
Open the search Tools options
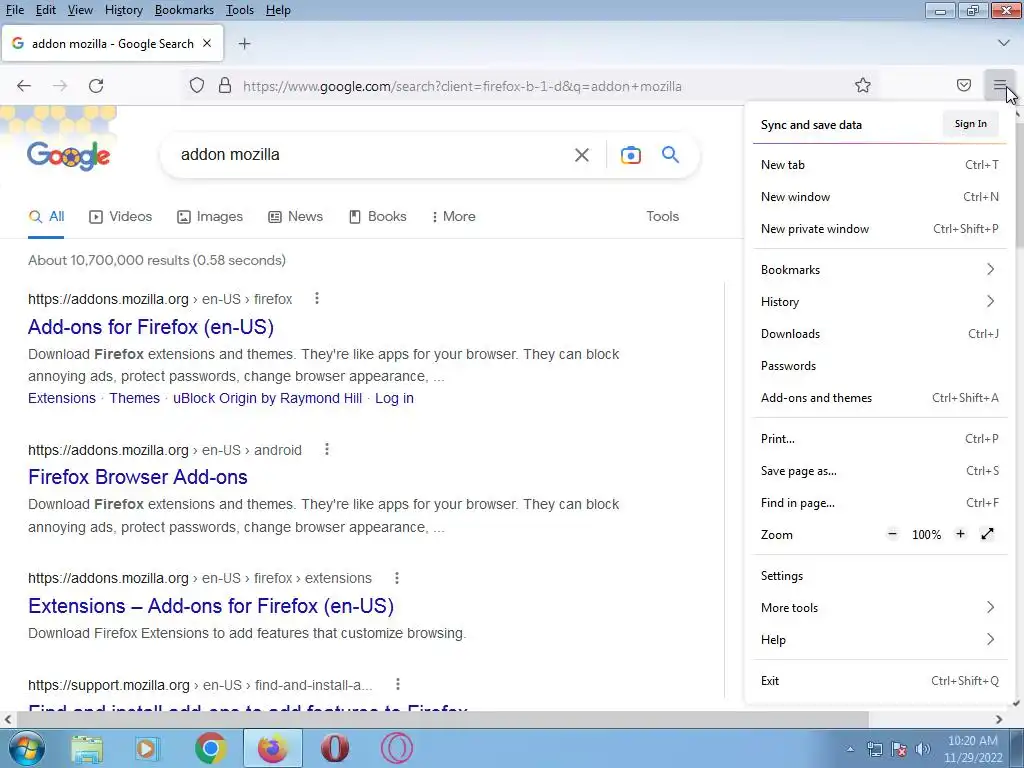[x=662, y=216]
